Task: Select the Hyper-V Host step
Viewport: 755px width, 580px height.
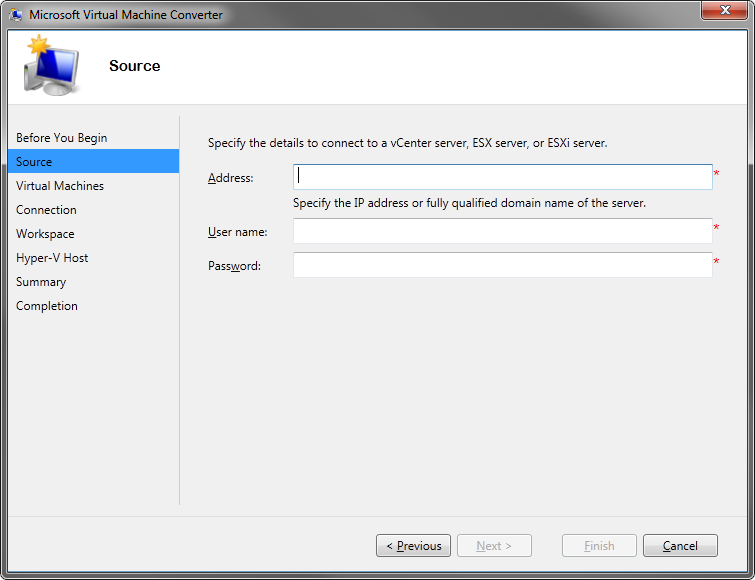Action: (52, 258)
